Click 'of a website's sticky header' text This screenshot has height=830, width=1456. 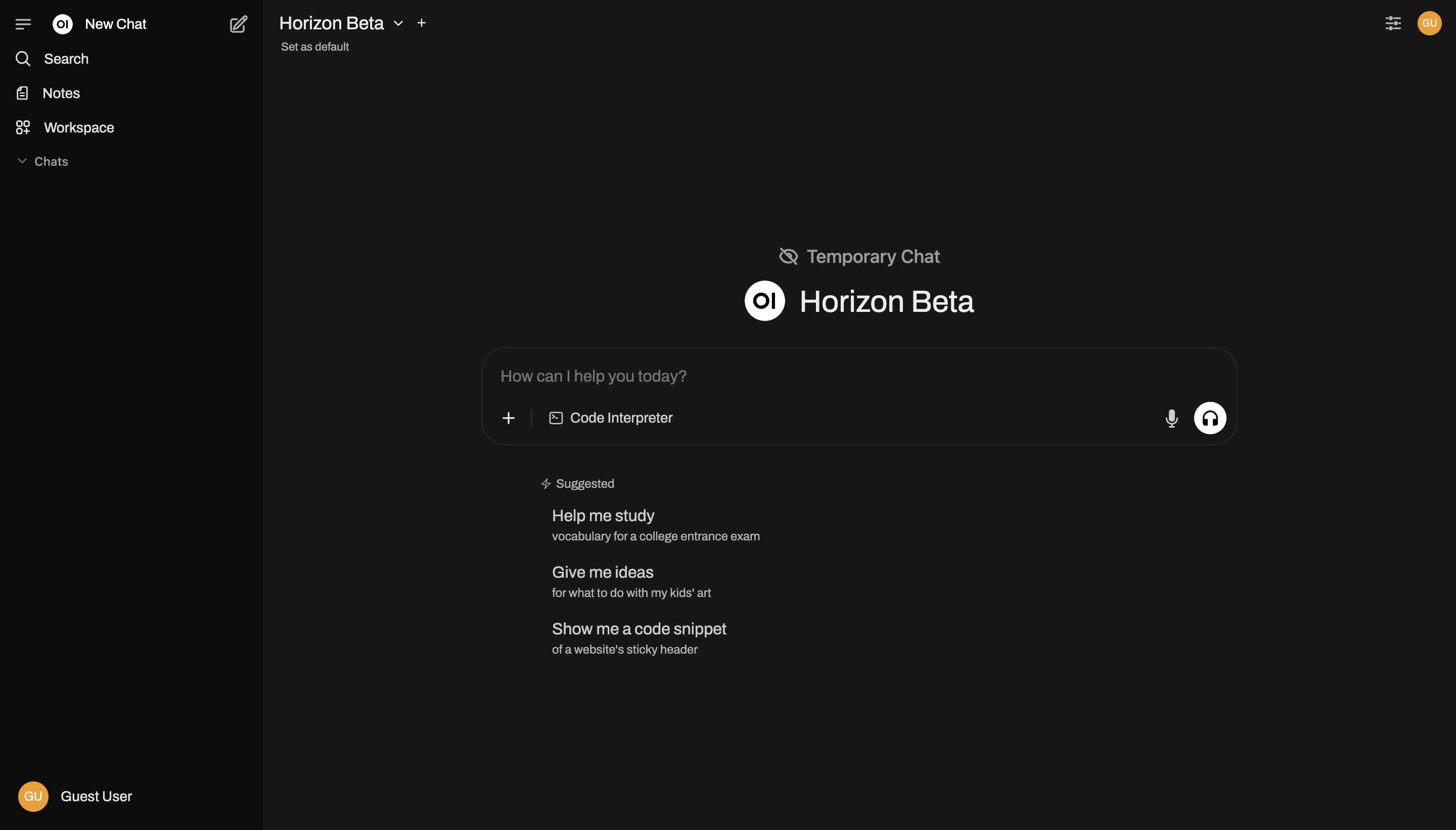[x=624, y=650]
